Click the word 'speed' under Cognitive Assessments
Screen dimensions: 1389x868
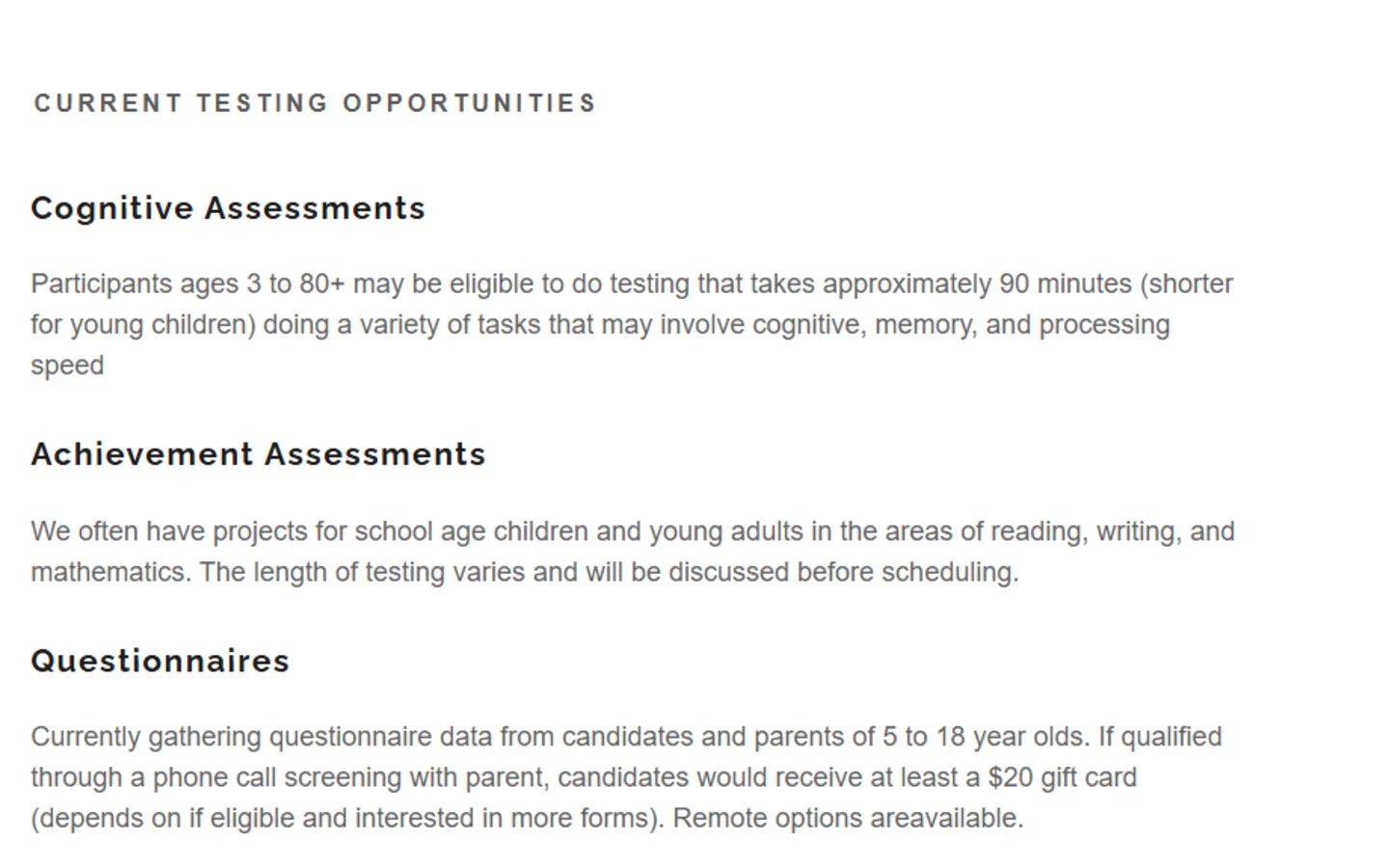click(x=68, y=366)
